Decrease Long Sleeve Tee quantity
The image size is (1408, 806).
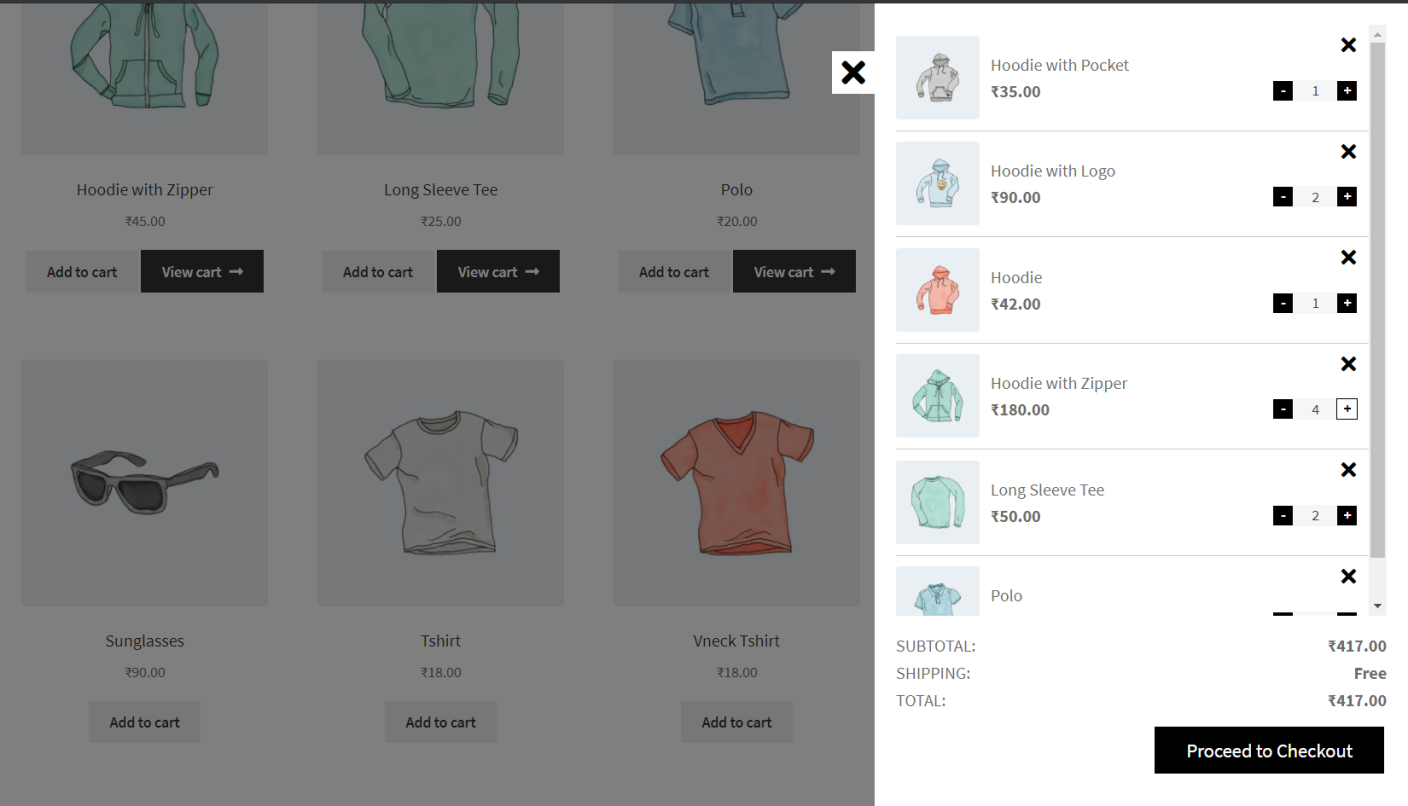tap(1283, 515)
